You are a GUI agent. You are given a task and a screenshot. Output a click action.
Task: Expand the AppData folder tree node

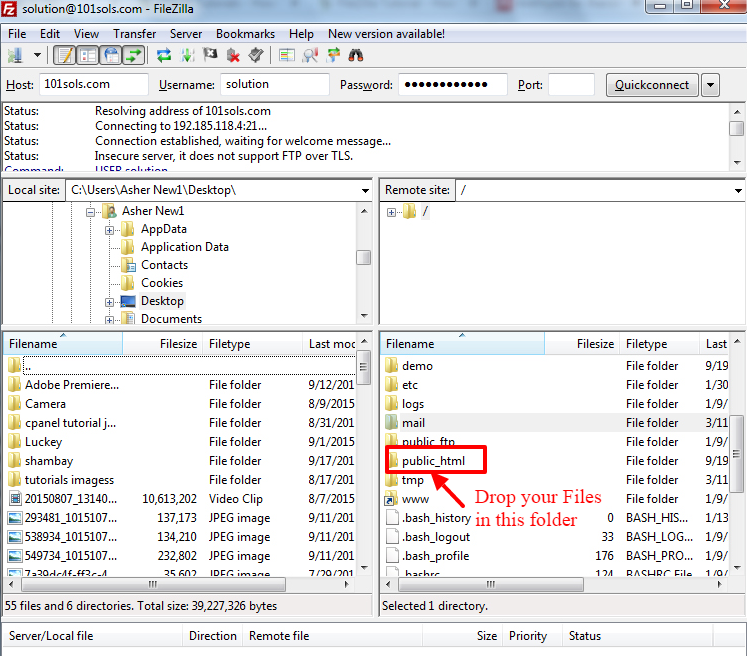110,229
